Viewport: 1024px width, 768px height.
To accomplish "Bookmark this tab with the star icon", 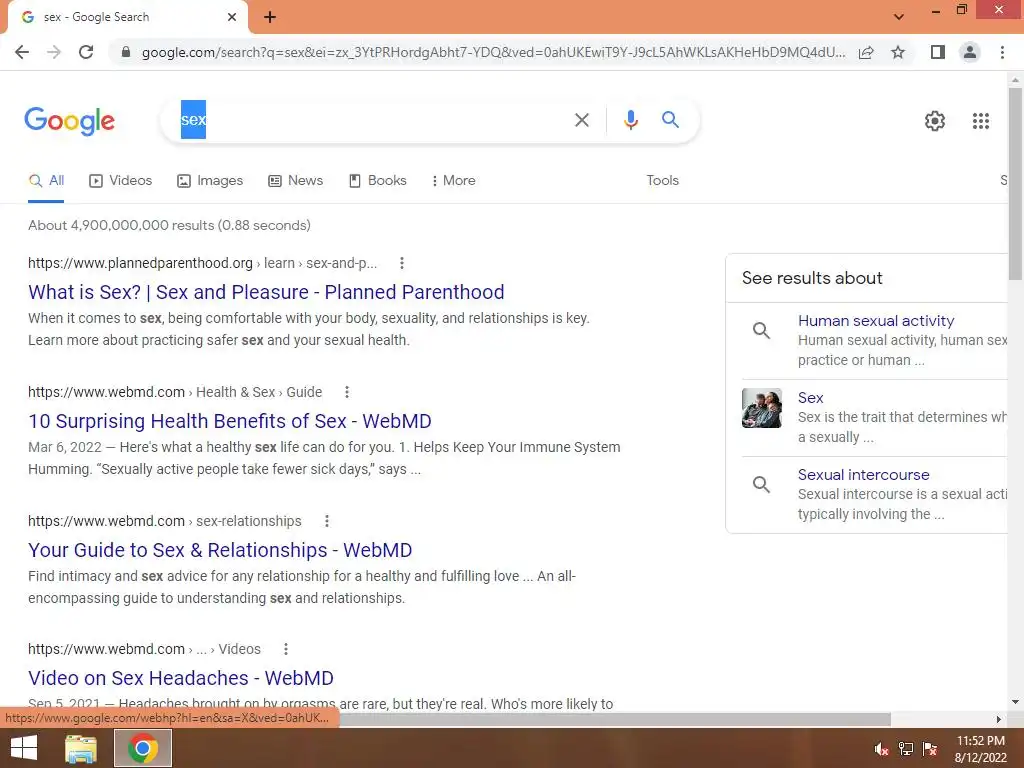I will pos(898,52).
